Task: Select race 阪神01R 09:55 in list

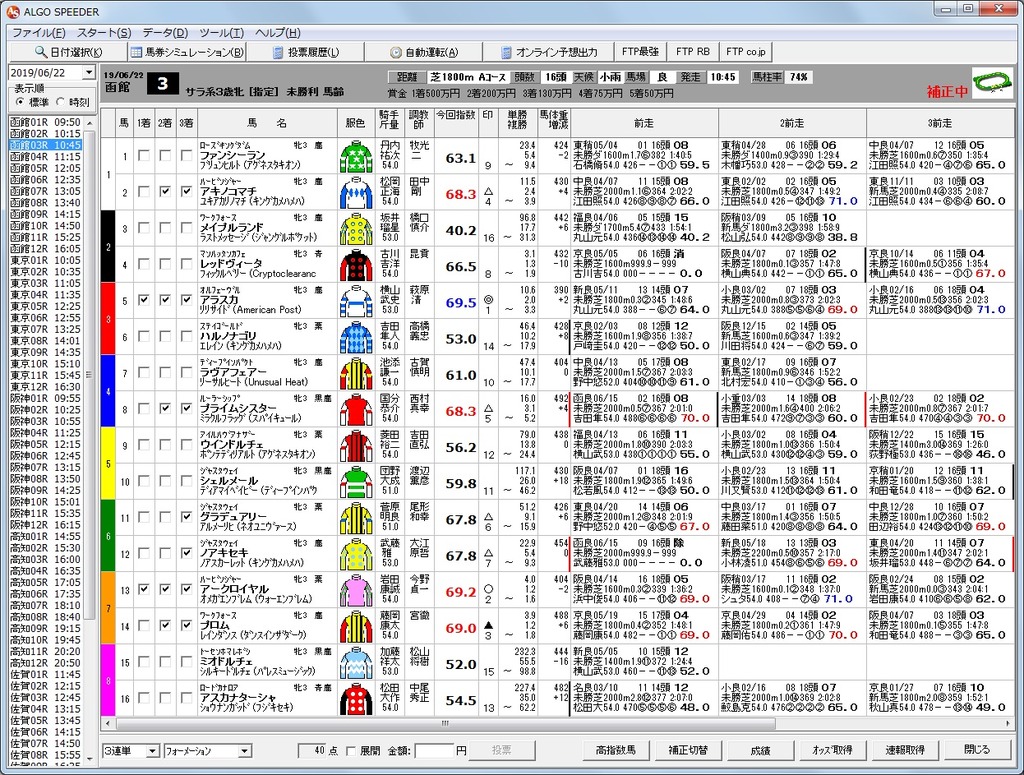Action: pos(46,398)
